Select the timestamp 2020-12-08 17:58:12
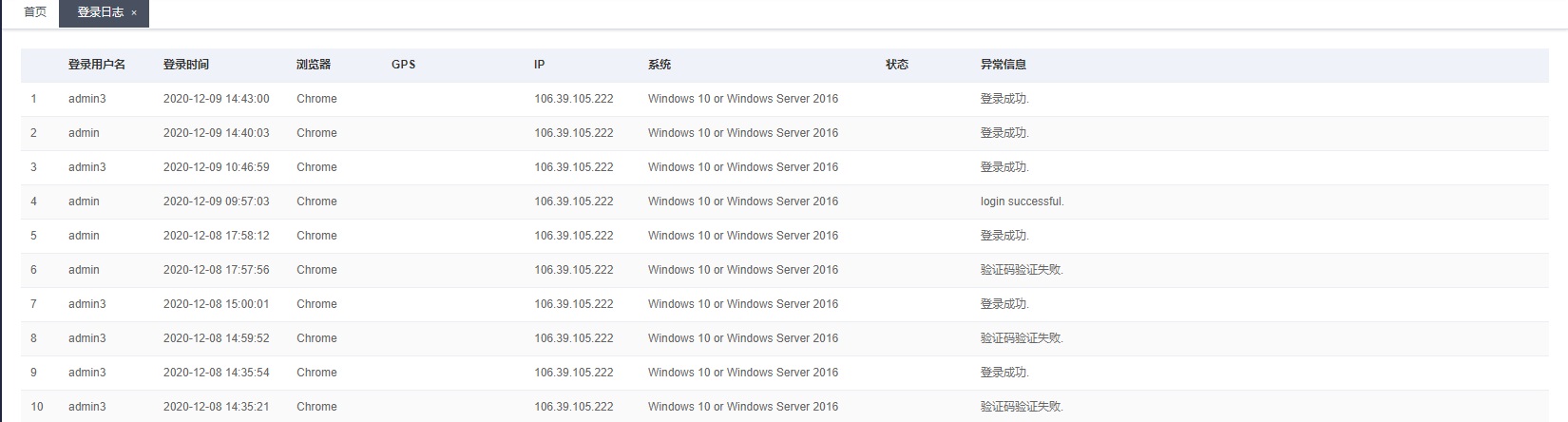1568x422 pixels. (x=216, y=236)
